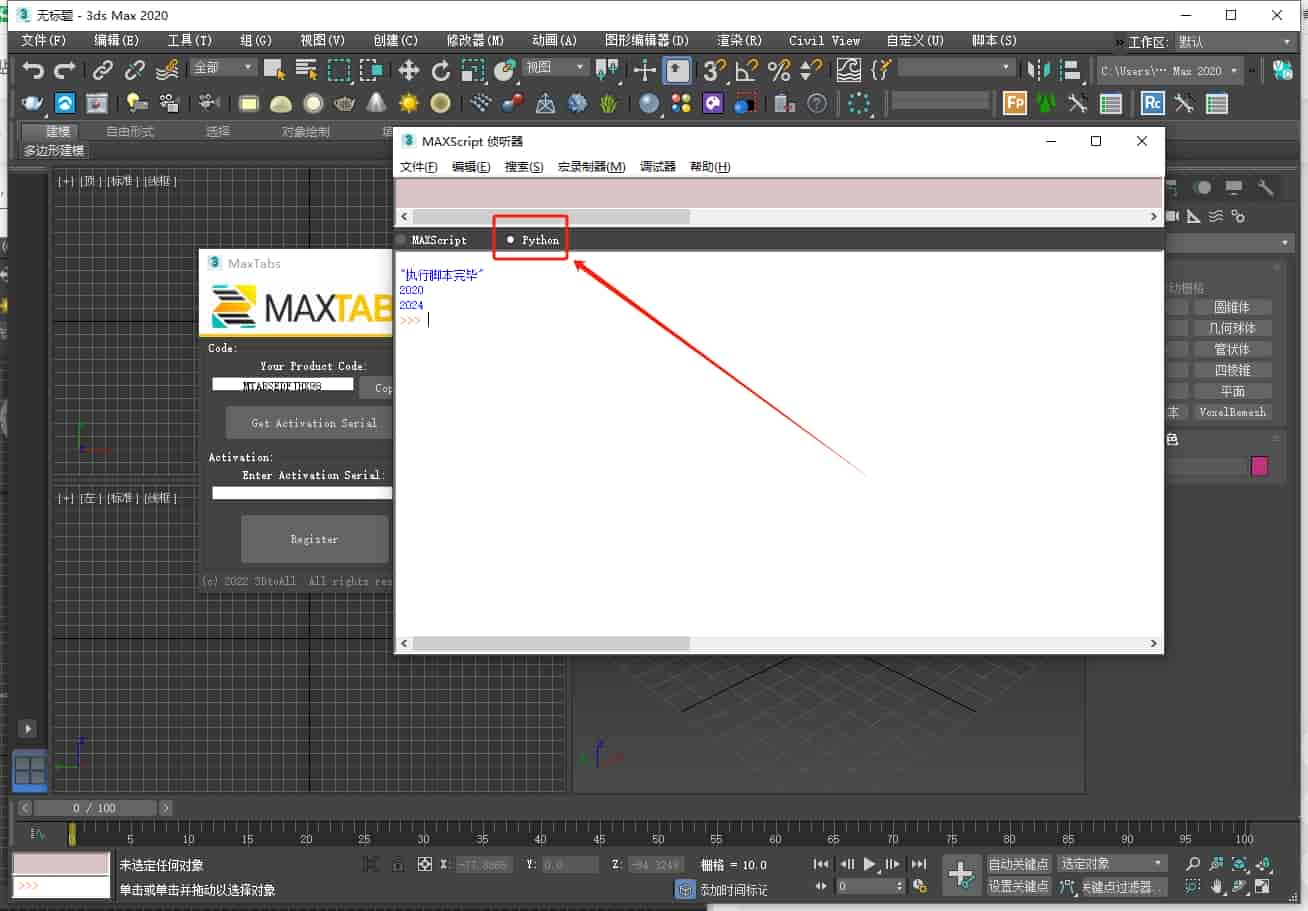Click the 几何球体 create button
1308x911 pixels.
(1231, 328)
